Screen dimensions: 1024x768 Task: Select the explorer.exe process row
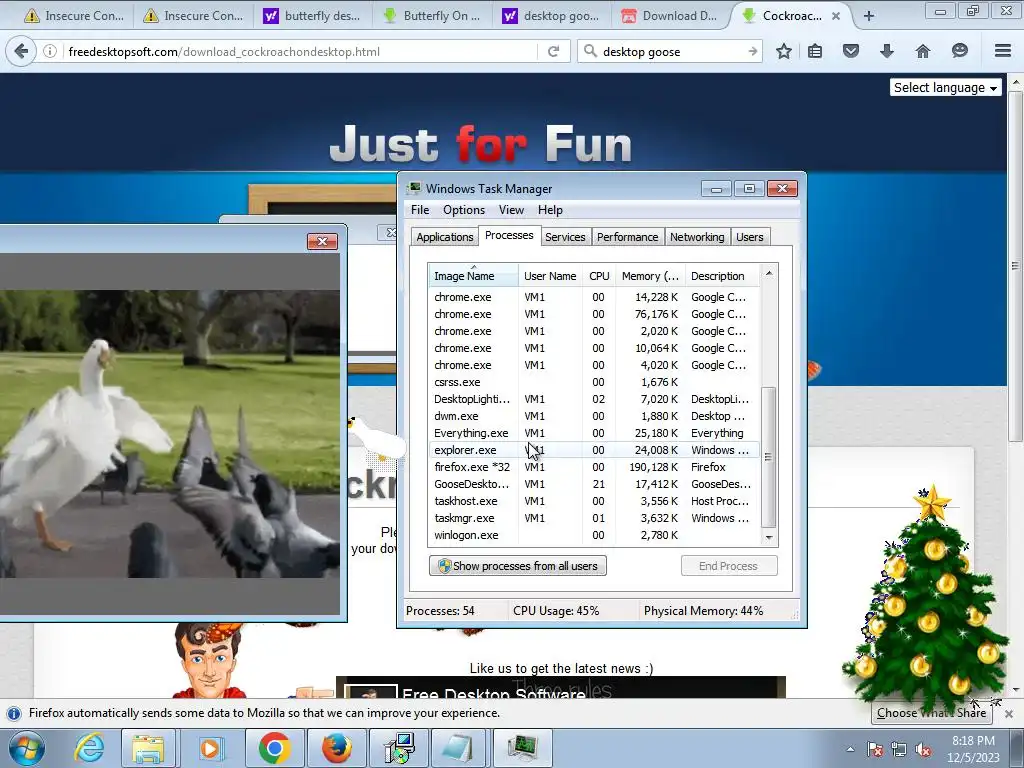coord(594,450)
